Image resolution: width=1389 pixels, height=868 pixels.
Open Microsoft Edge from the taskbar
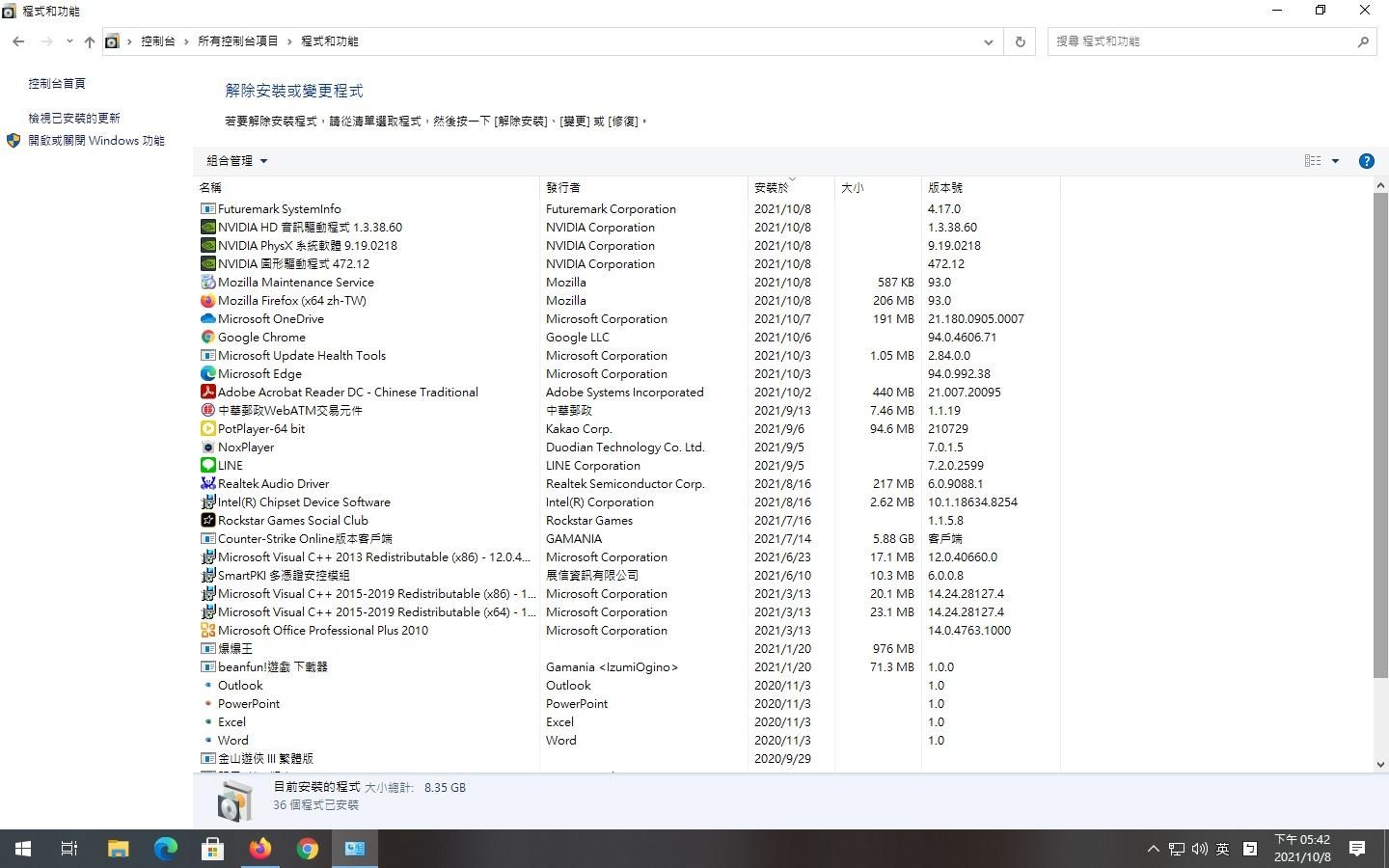pos(166,849)
